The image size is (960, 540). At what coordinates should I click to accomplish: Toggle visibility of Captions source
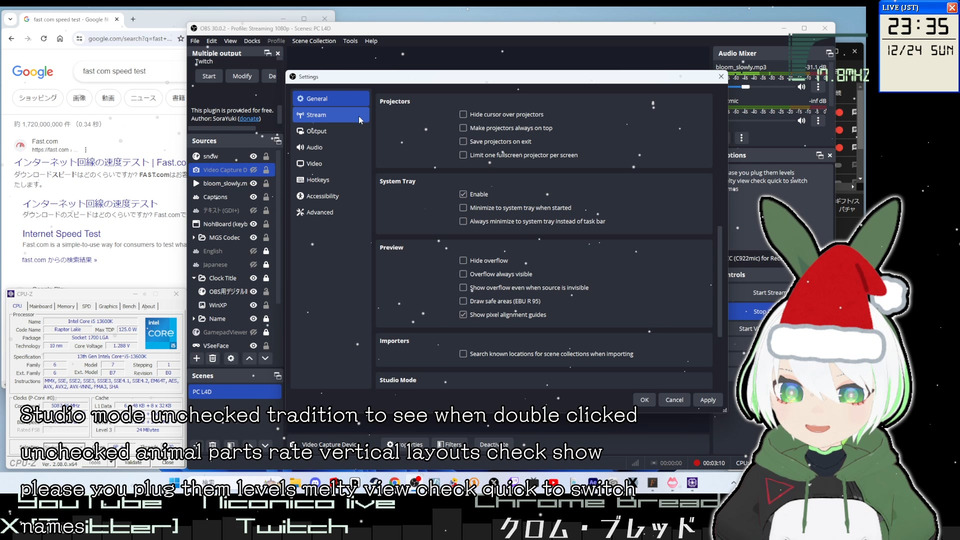(253, 197)
